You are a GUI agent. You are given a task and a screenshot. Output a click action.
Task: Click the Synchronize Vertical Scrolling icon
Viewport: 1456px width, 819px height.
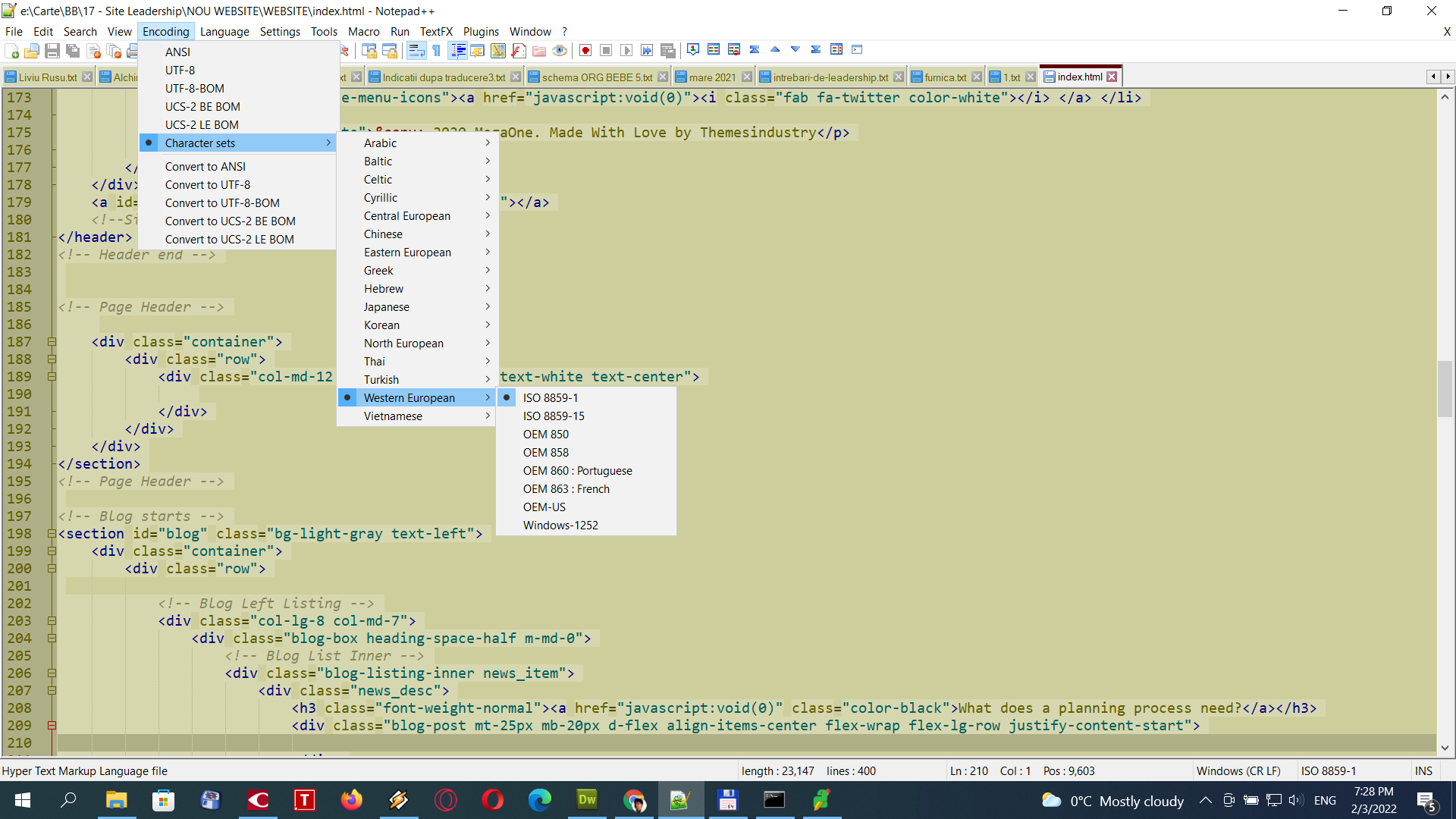pyautogui.click(x=369, y=51)
